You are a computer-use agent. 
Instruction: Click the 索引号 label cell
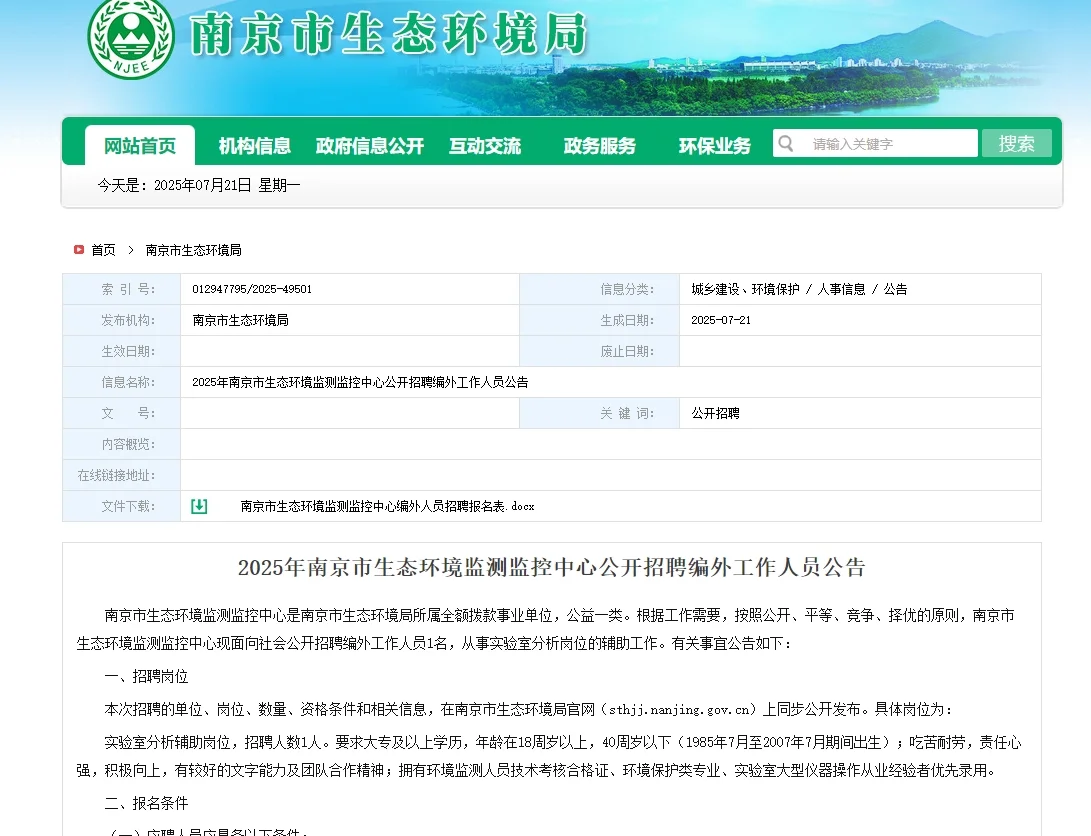point(122,289)
